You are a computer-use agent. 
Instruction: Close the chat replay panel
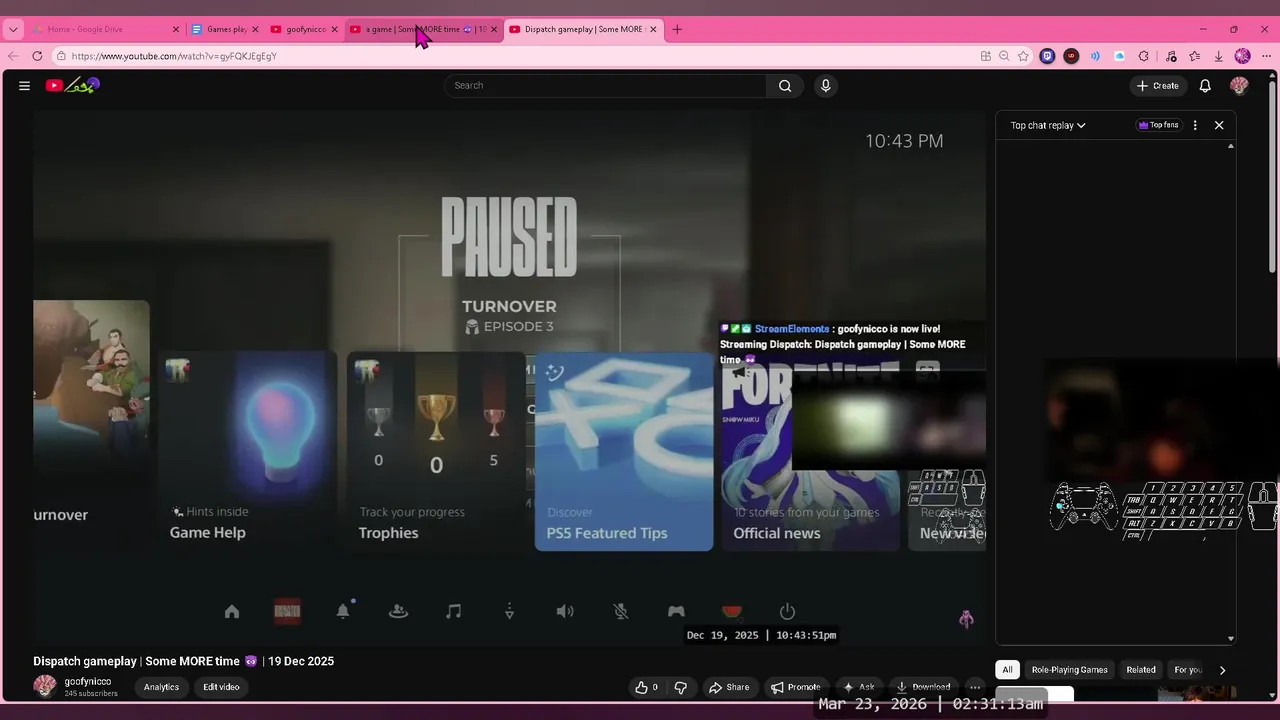point(1219,125)
